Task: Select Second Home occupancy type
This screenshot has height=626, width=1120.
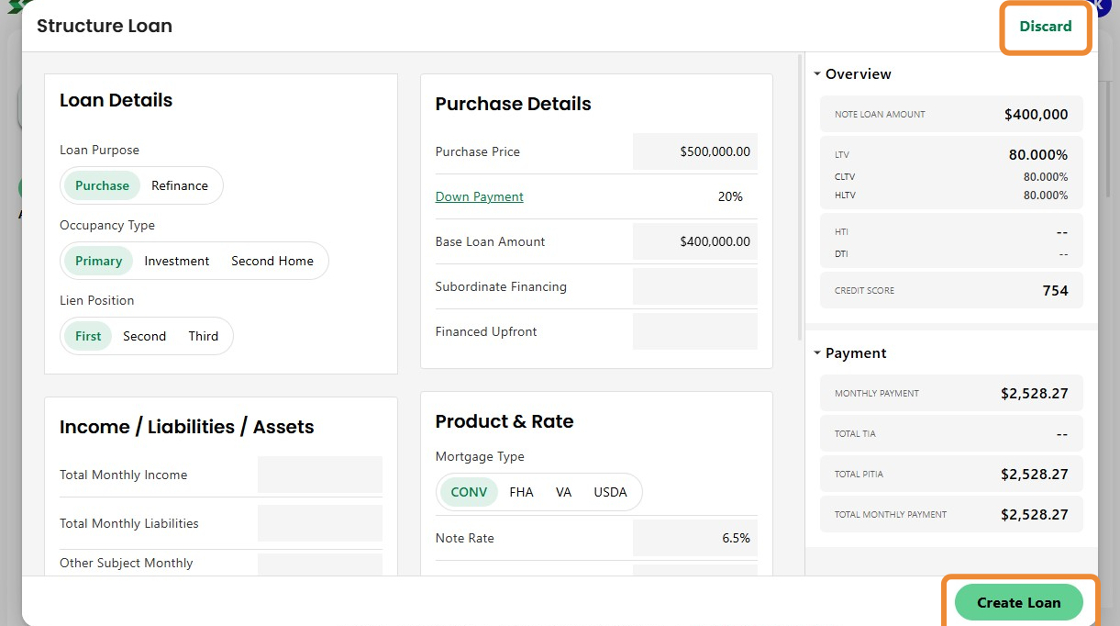Action: 272,261
